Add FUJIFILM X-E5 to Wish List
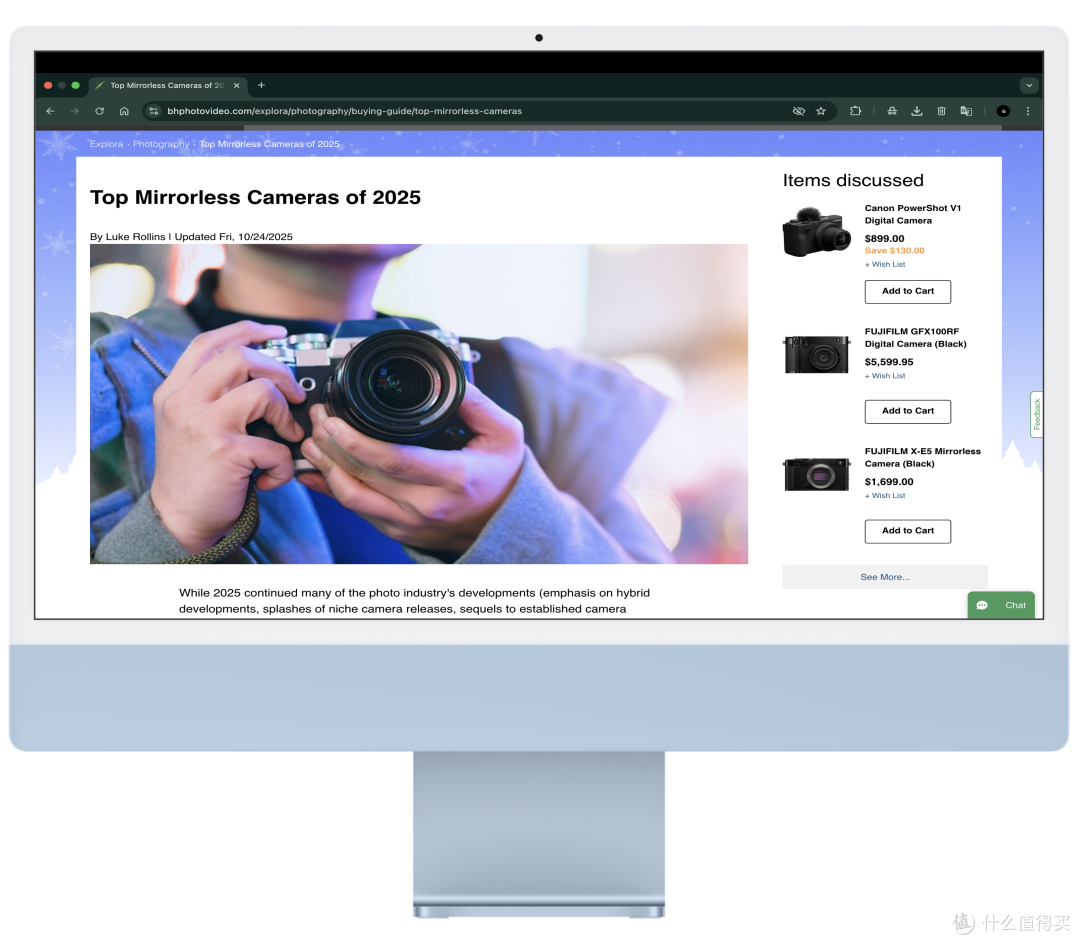1080x945 pixels. (x=885, y=496)
